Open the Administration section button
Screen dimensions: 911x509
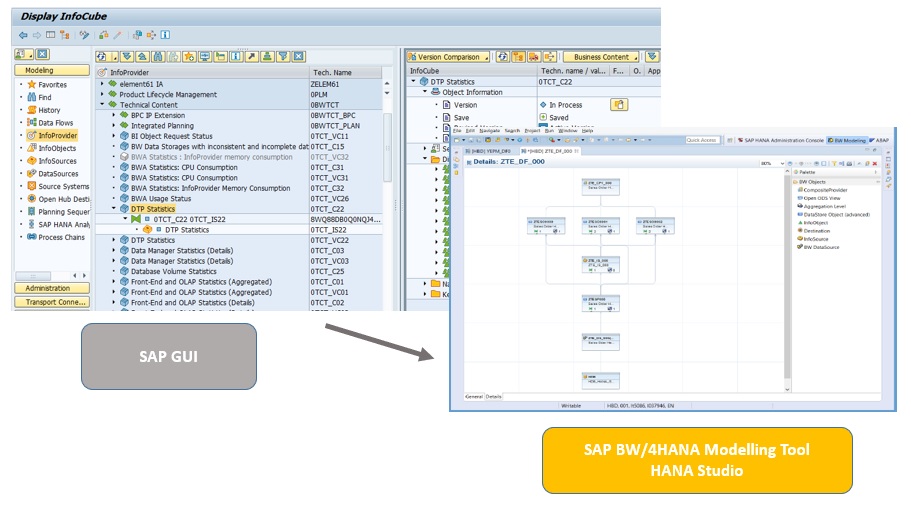(x=52, y=288)
